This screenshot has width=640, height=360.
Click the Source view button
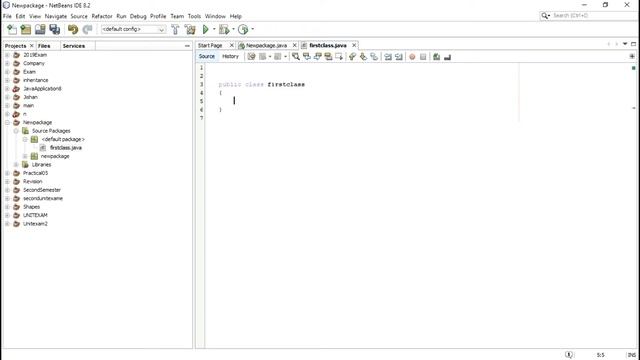point(207,57)
